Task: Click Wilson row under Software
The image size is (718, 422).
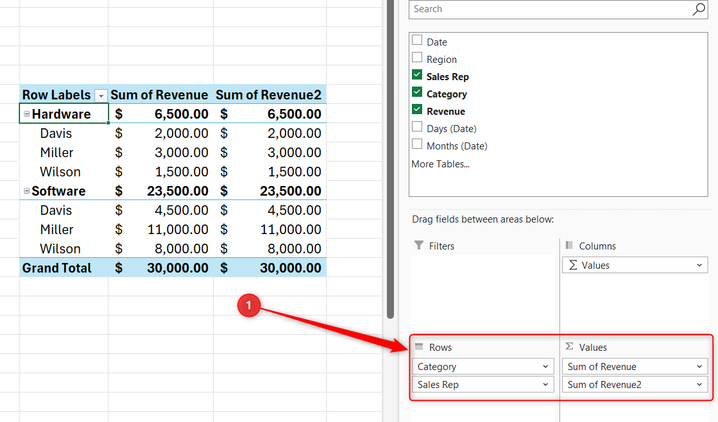Action: (x=60, y=249)
